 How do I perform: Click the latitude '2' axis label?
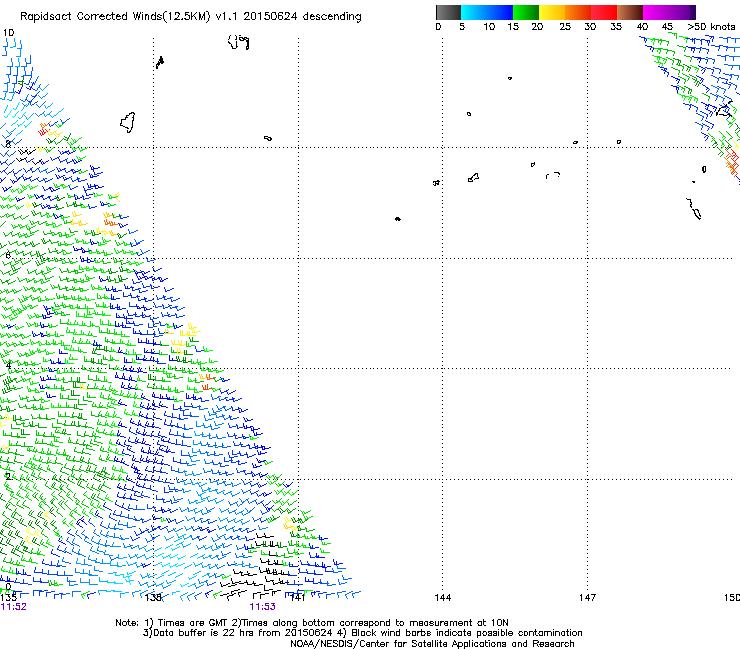pyautogui.click(x=8, y=476)
